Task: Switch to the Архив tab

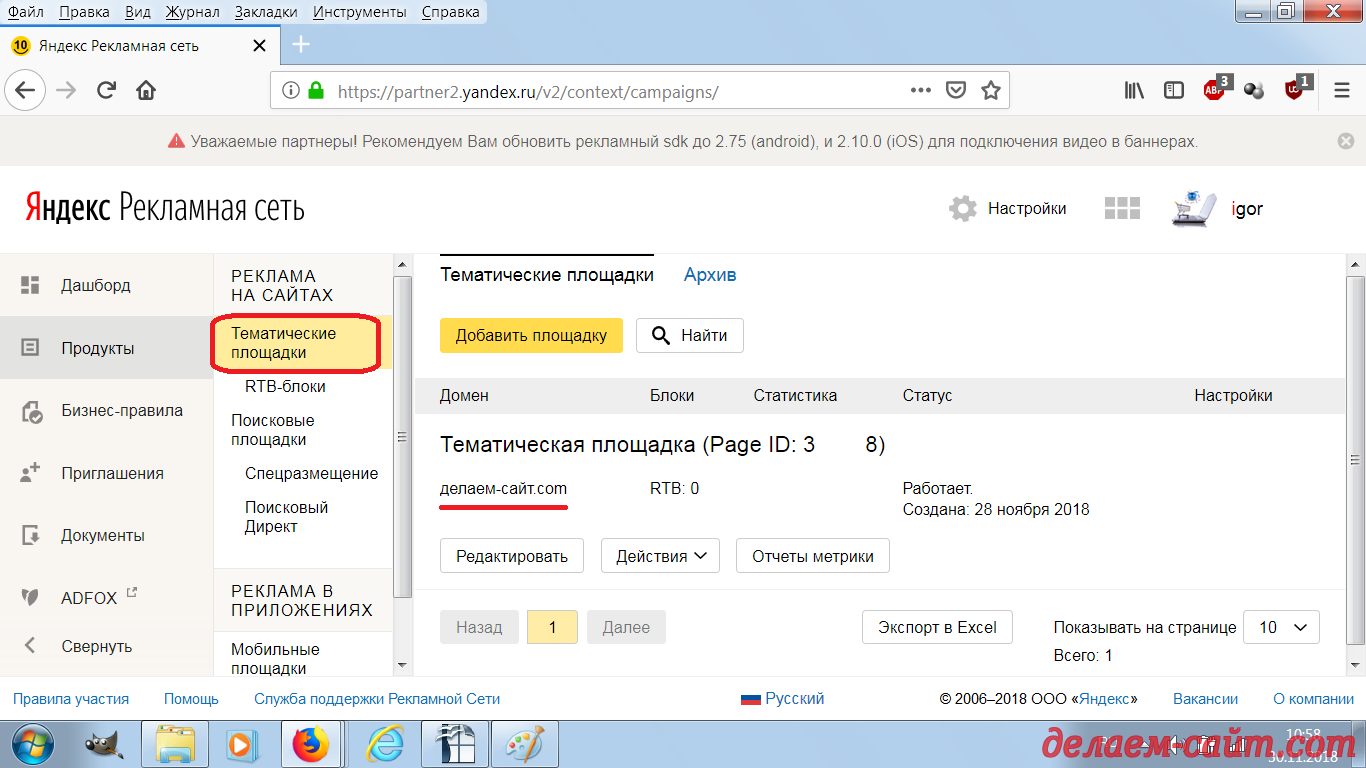Action: (710, 275)
